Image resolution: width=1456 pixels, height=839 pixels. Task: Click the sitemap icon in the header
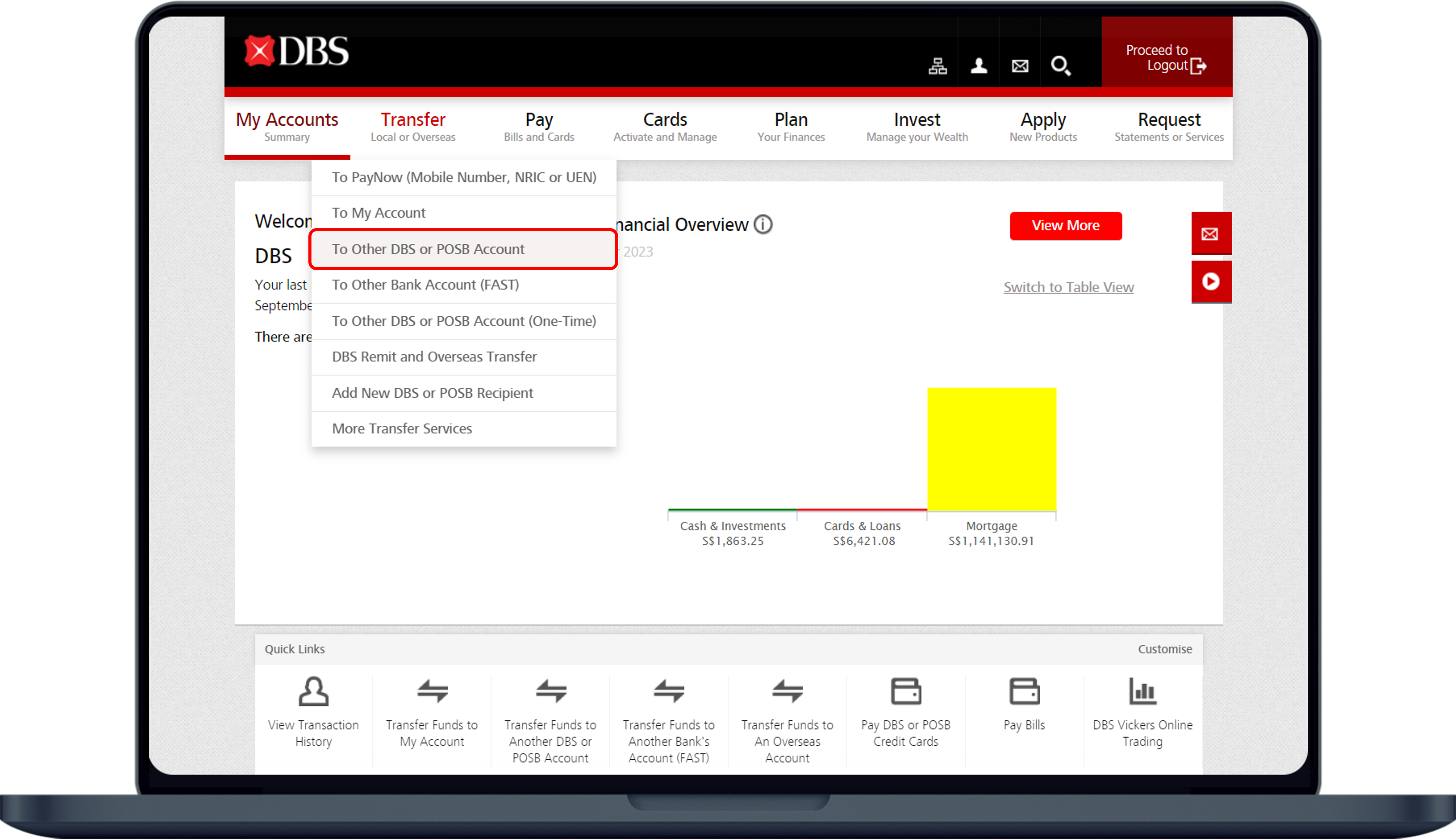pos(937,66)
